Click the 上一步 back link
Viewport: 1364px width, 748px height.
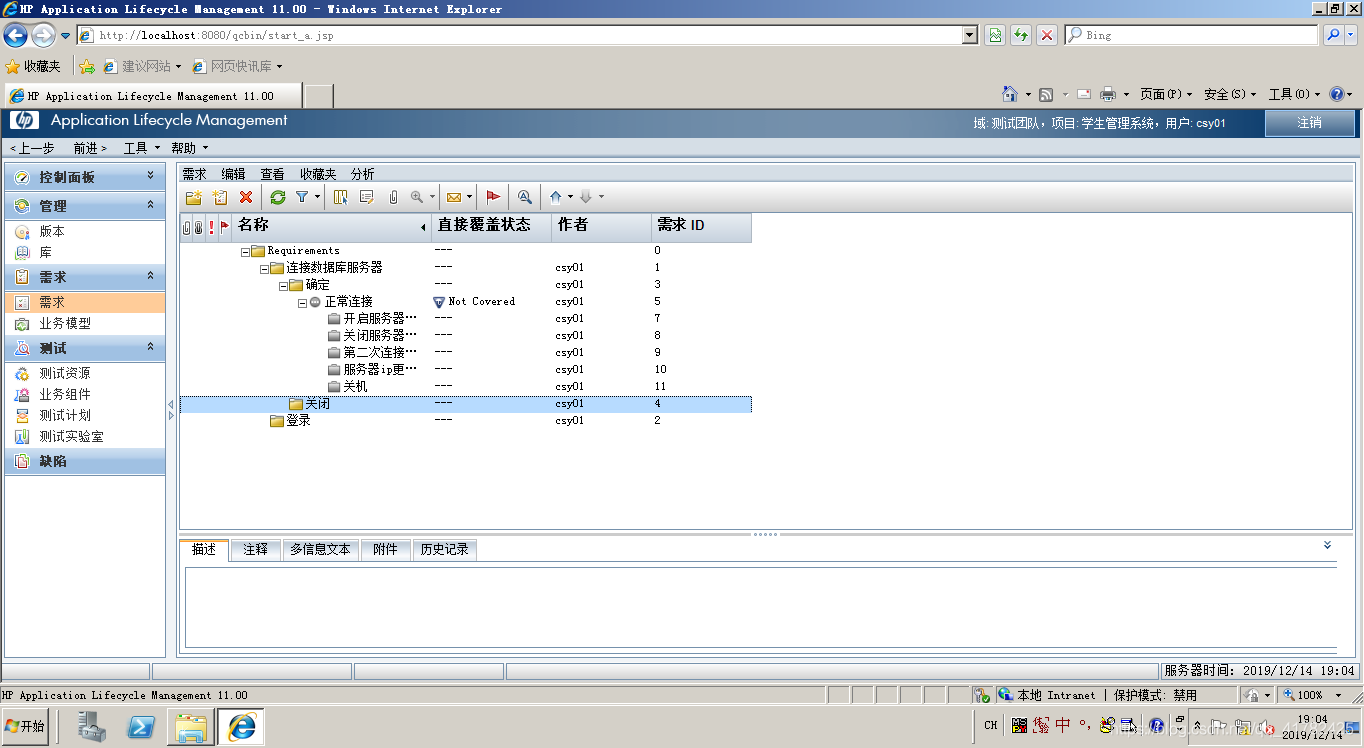pyautogui.click(x=32, y=148)
